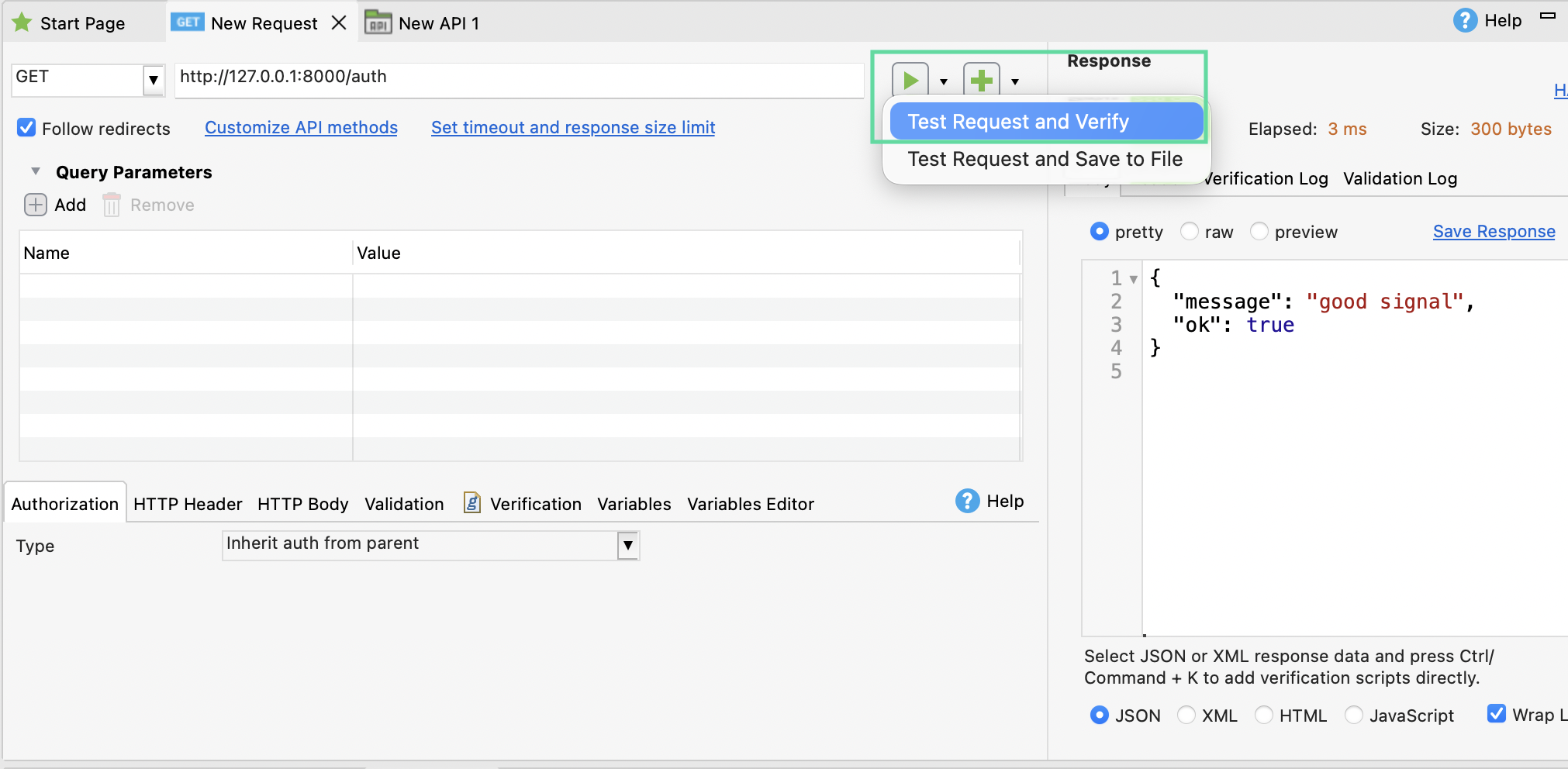Click the star icon on the Start Page tab
The height and width of the screenshot is (769, 1568).
pos(22,22)
